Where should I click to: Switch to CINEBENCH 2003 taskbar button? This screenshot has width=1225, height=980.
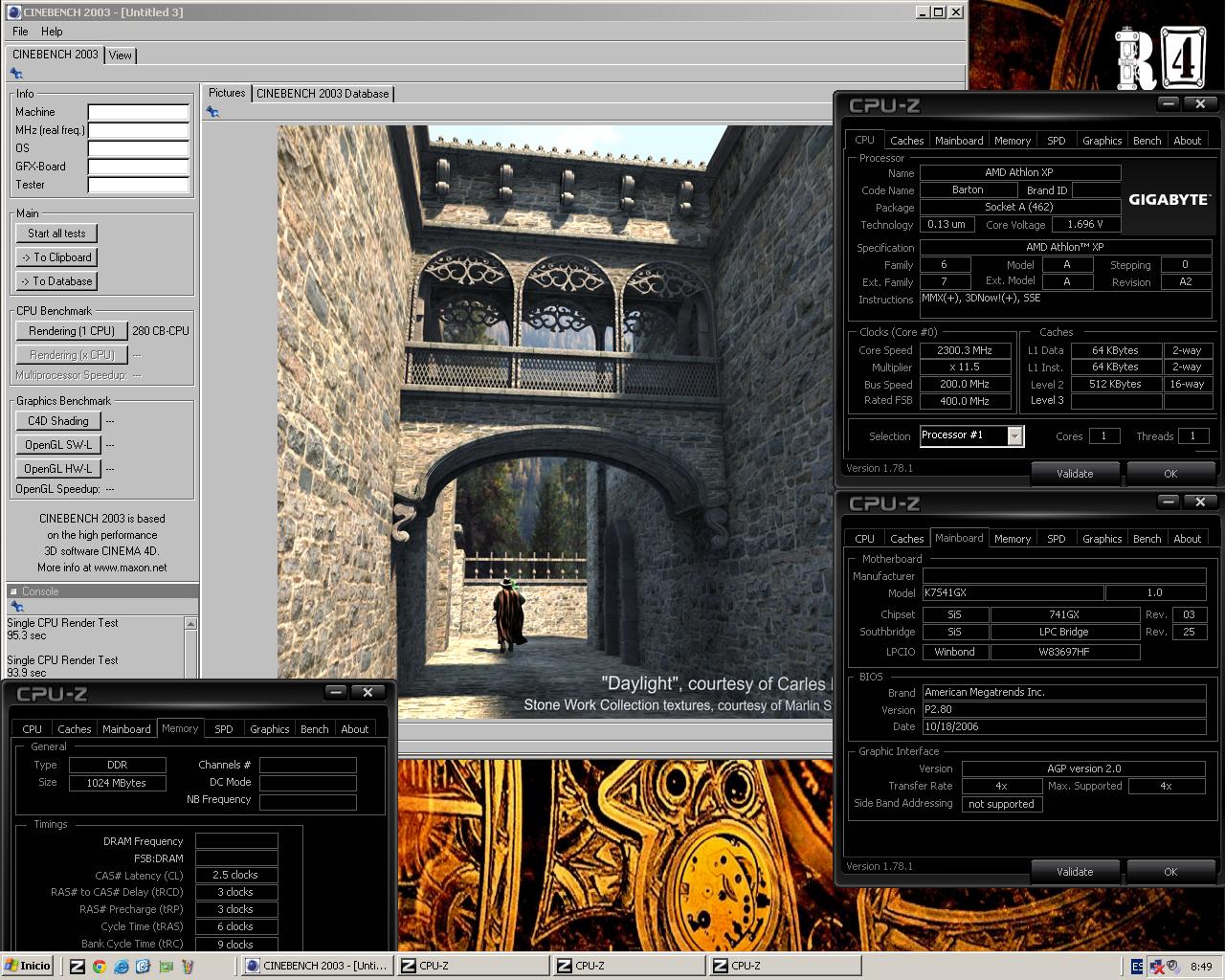[x=316, y=966]
